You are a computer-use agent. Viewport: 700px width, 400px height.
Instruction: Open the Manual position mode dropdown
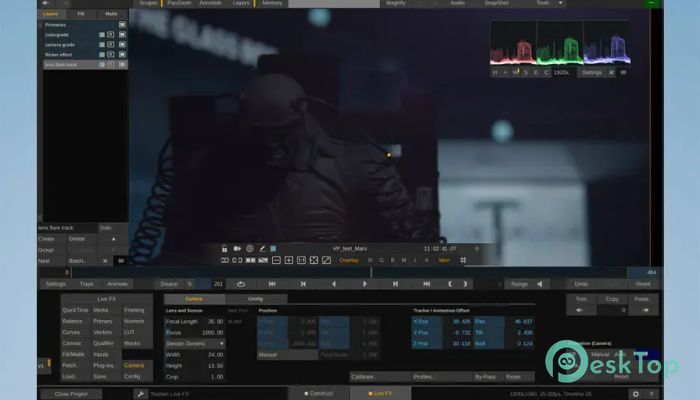287,355
